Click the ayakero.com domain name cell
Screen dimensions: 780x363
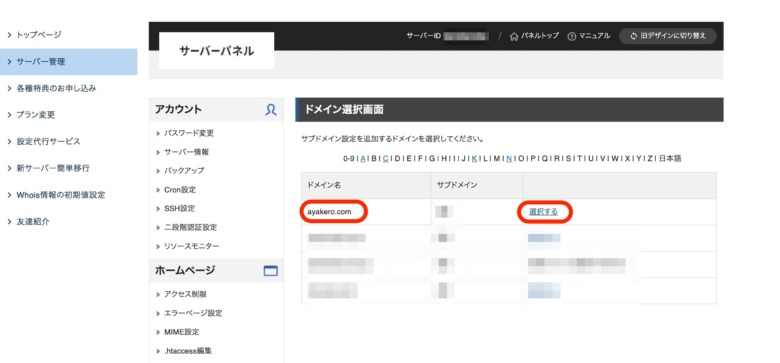click(330, 212)
